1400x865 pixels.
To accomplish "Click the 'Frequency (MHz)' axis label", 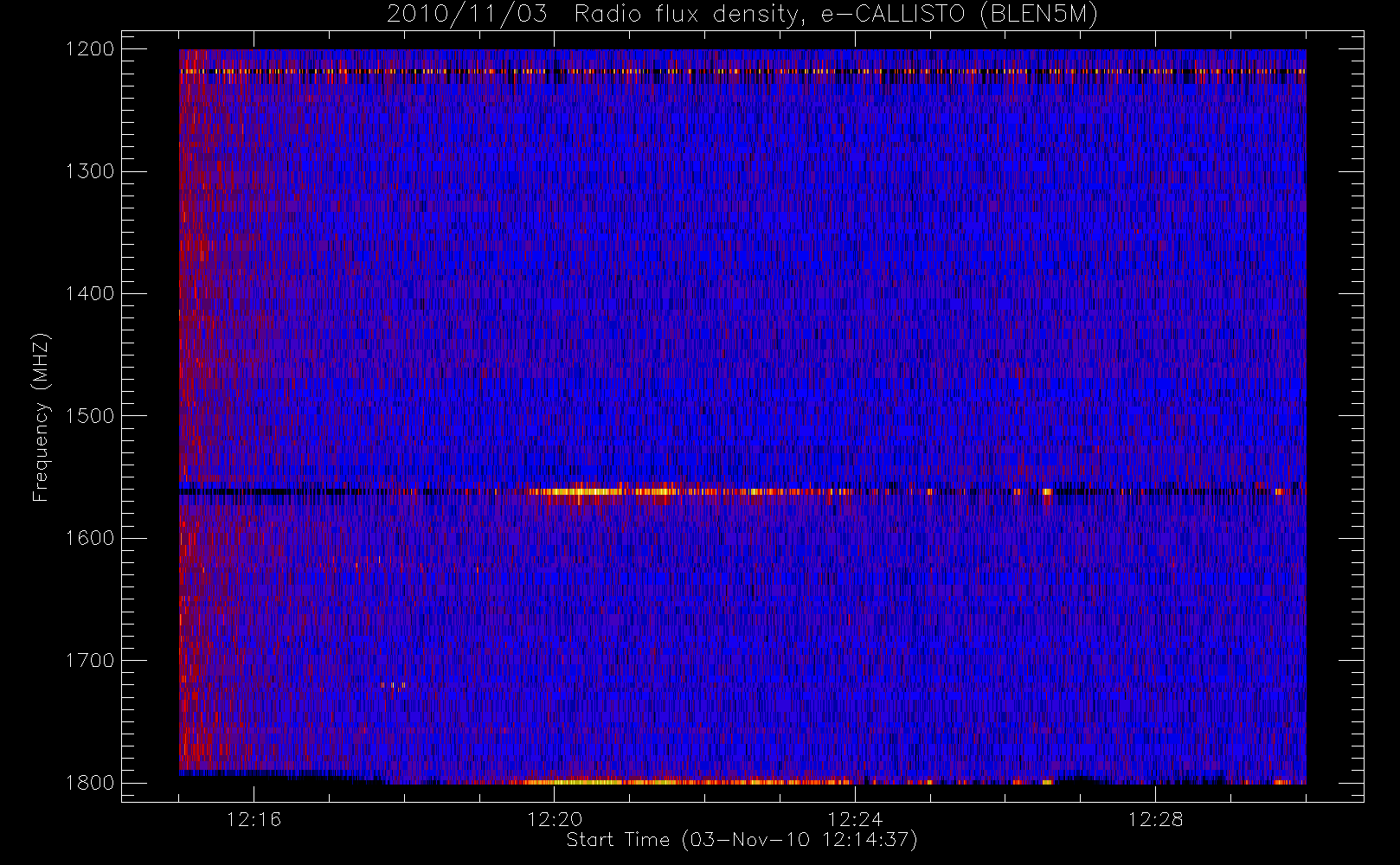I will pyautogui.click(x=40, y=417).
